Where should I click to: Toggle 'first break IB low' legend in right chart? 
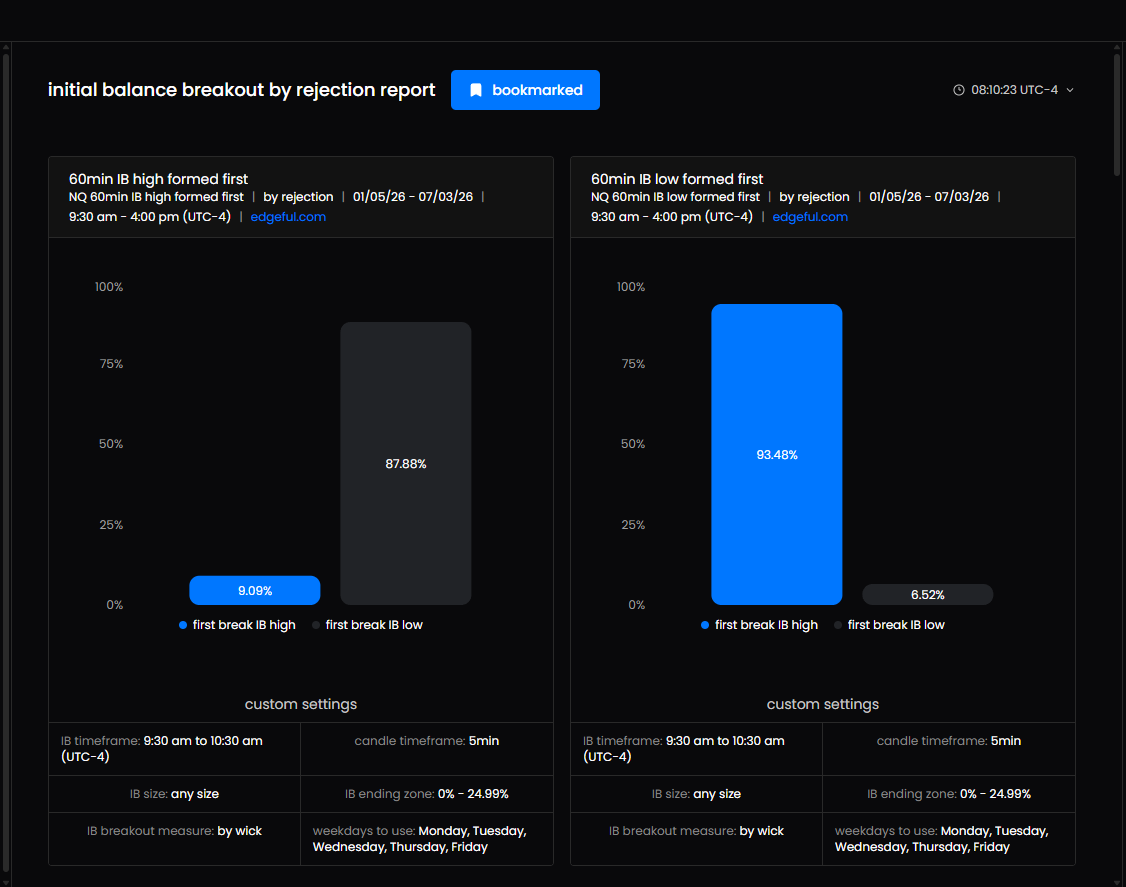point(890,625)
